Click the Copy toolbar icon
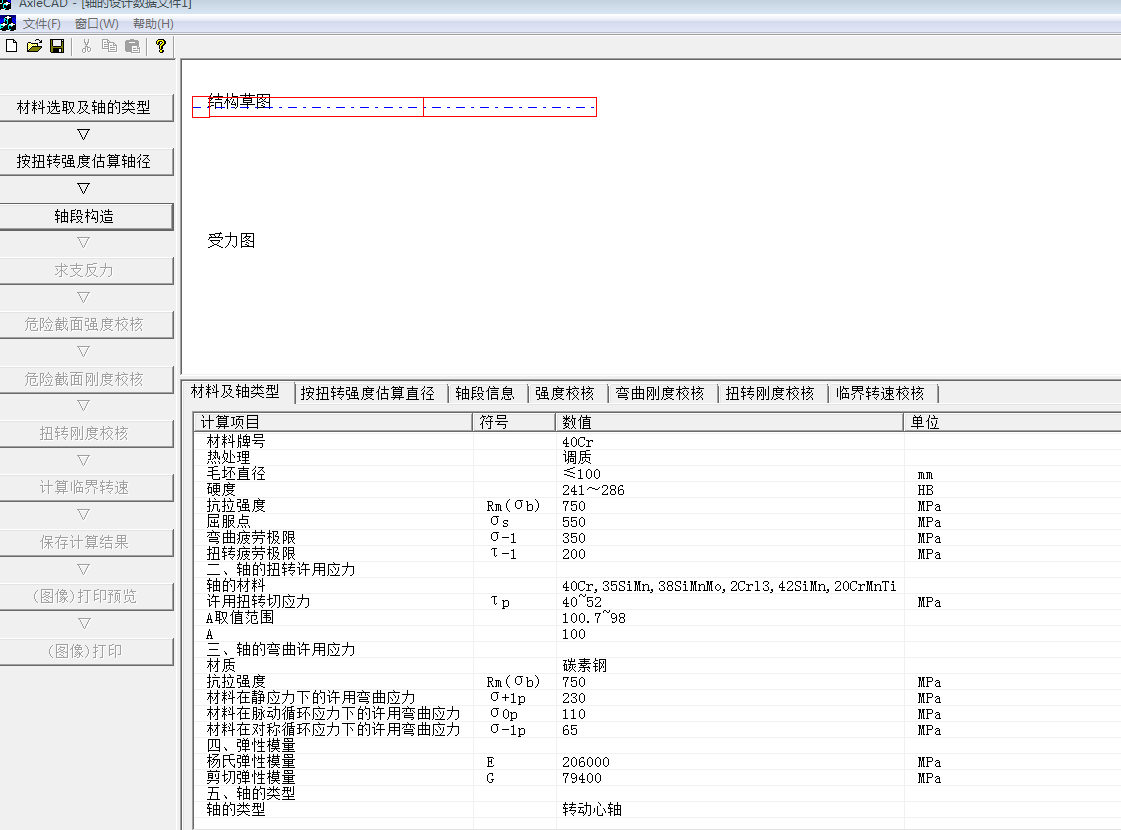 110,46
